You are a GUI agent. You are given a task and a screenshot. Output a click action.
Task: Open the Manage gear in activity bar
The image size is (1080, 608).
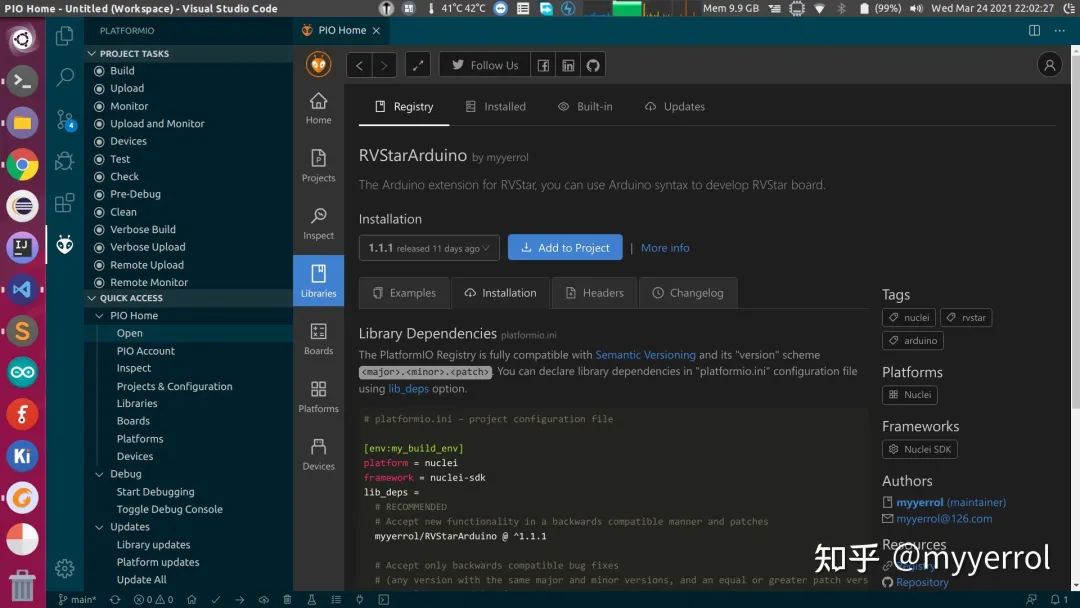pyautogui.click(x=64, y=568)
